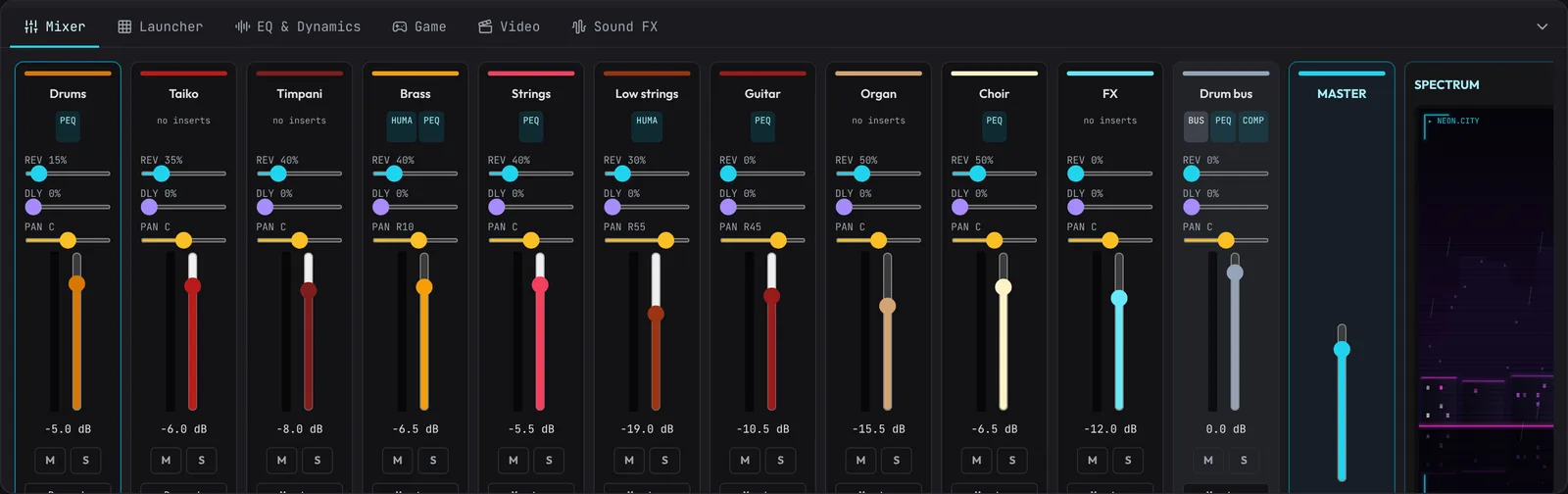The height and width of the screenshot is (494, 1568).
Task: Solo the Timpani channel
Action: click(x=318, y=460)
